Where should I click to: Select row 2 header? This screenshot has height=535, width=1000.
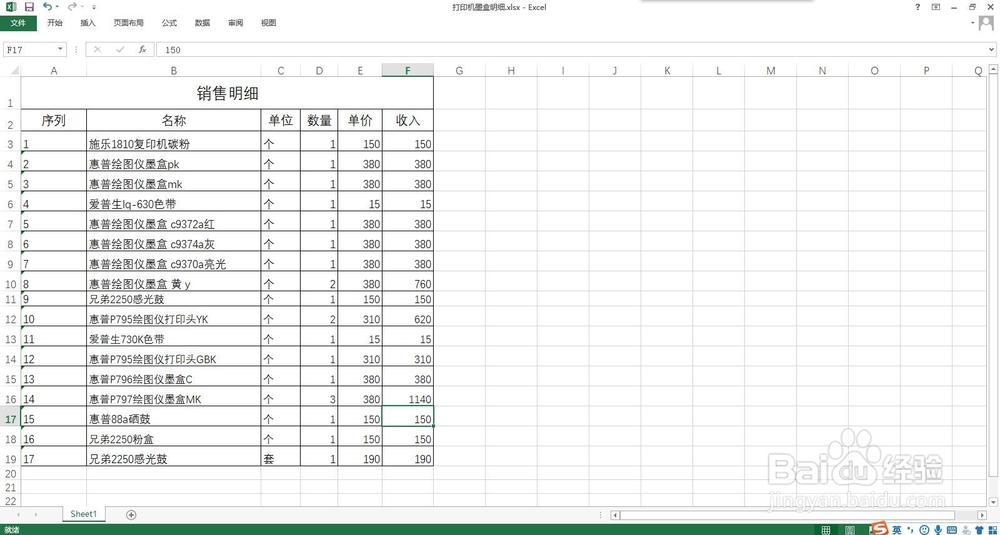[10, 121]
